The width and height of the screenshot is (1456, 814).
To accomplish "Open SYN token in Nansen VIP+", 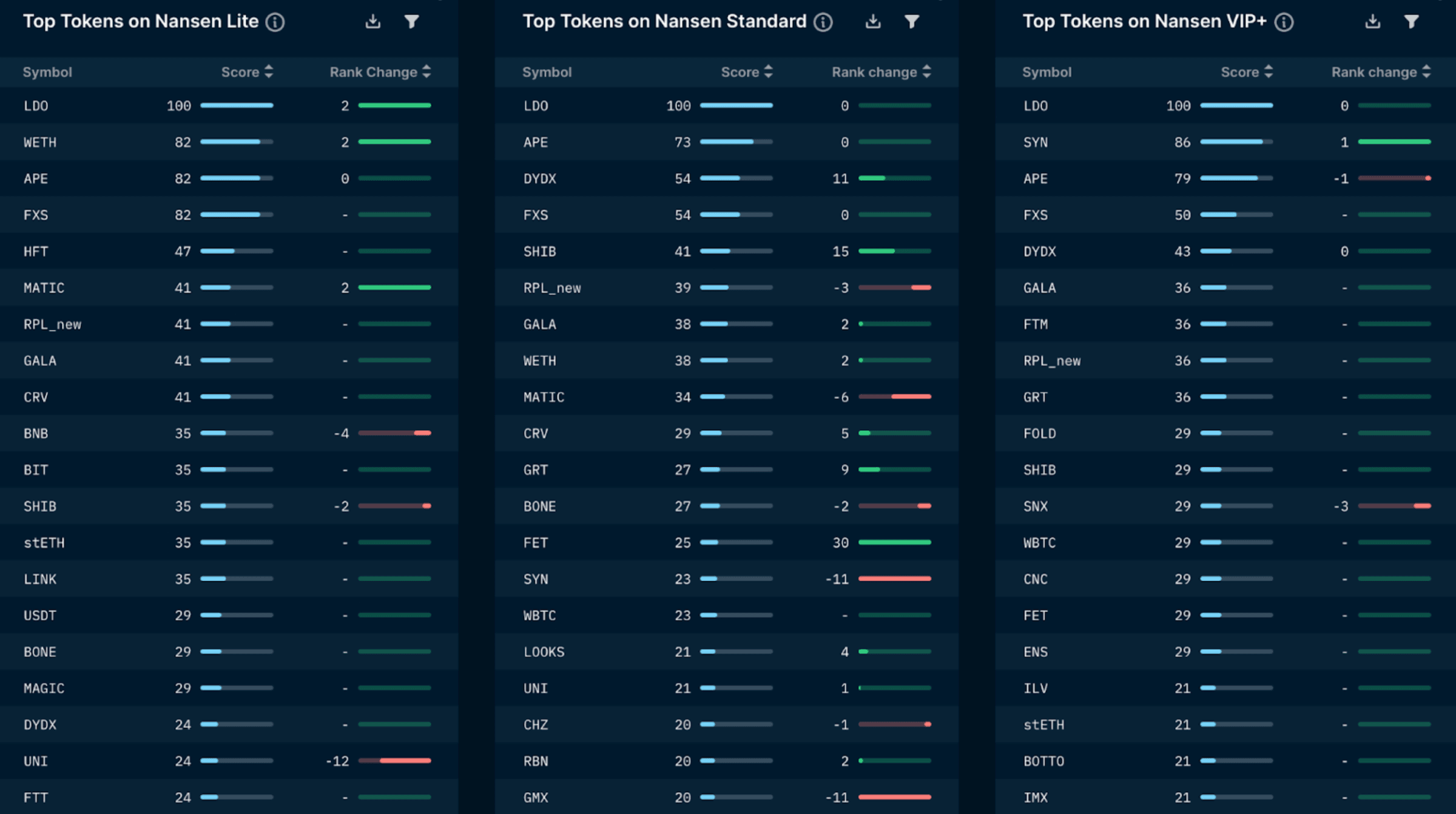I will tap(1036, 143).
